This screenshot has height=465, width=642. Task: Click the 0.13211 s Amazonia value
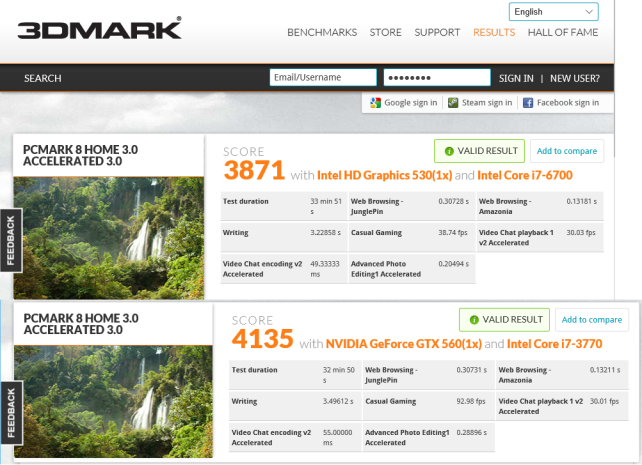pos(605,370)
